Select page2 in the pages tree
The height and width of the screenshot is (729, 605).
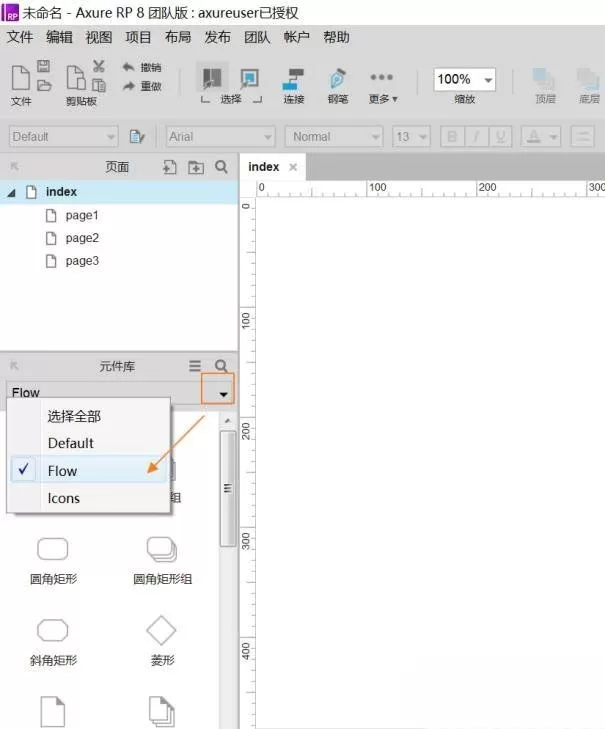point(82,238)
